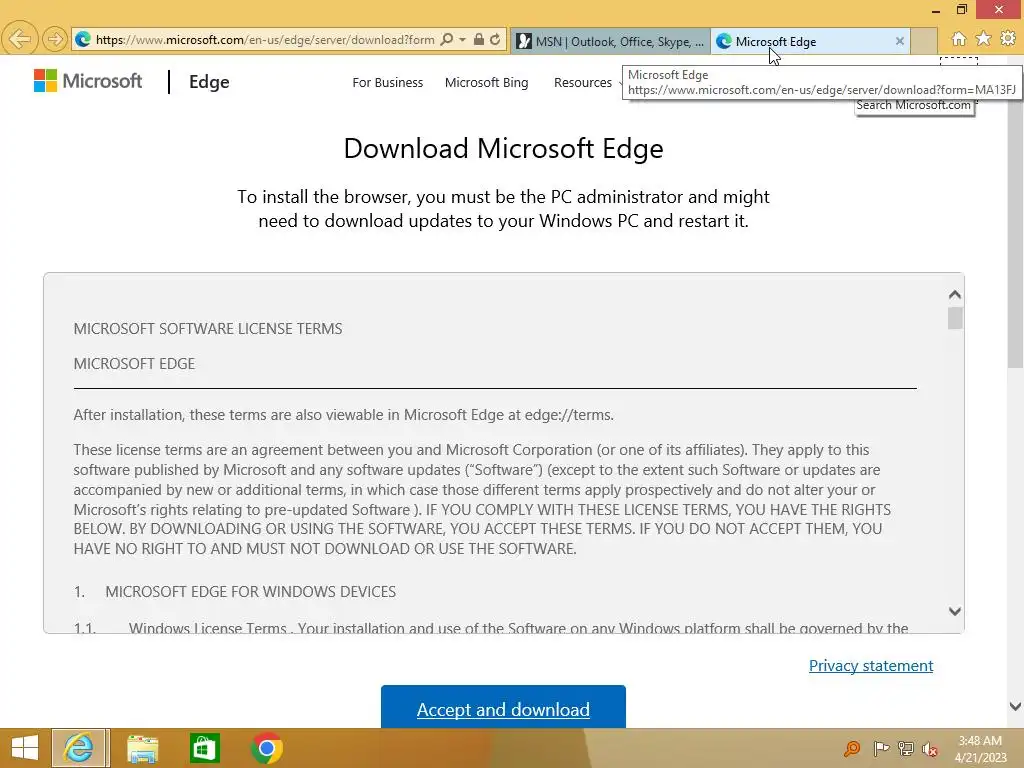Image resolution: width=1024 pixels, height=768 pixels.
Task: Open a new tab with the blank tab button
Action: click(x=923, y=41)
